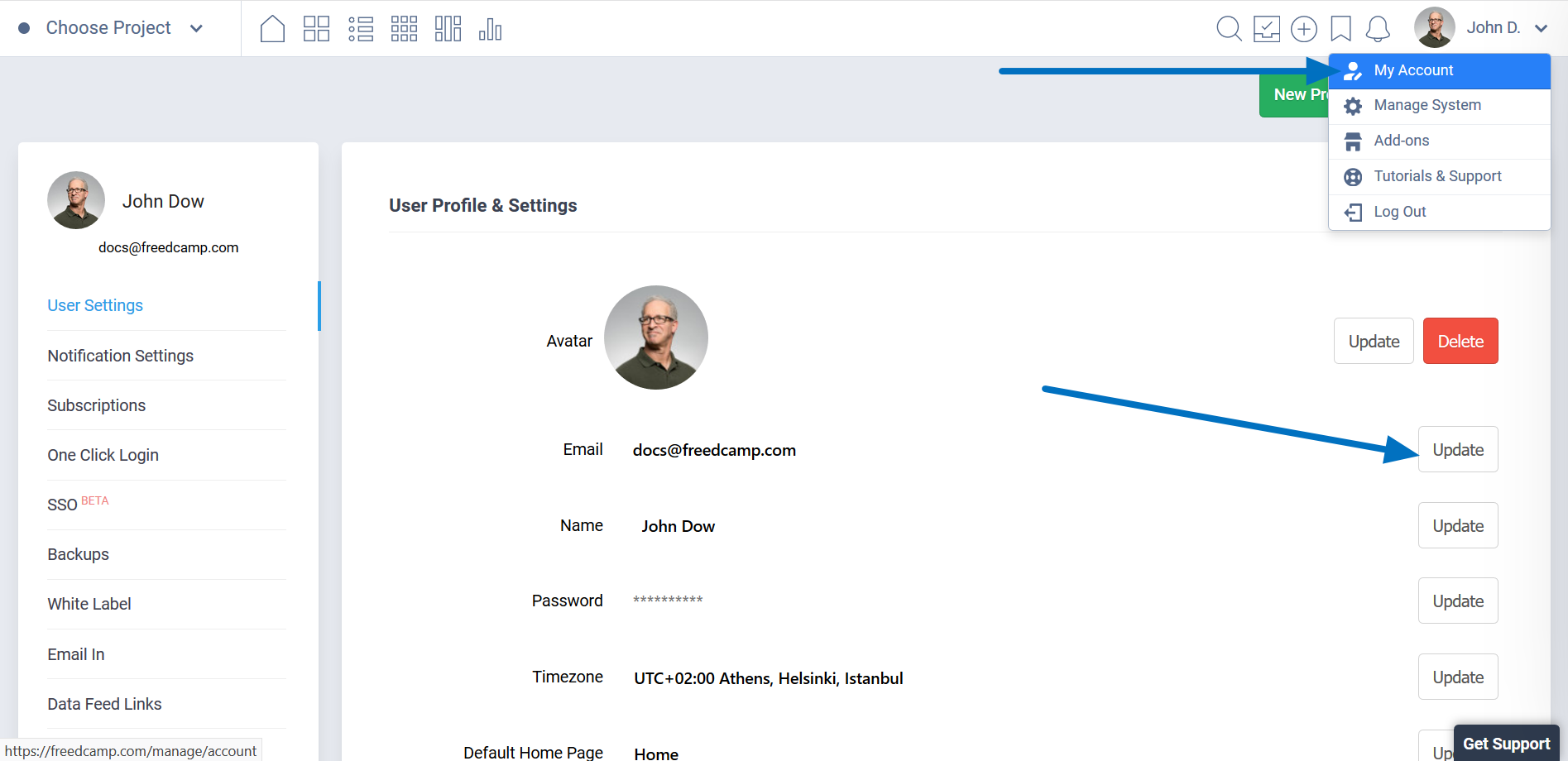Open the plus circle quick-add icon
Screen dimensions: 1568x761
[x=1304, y=29]
